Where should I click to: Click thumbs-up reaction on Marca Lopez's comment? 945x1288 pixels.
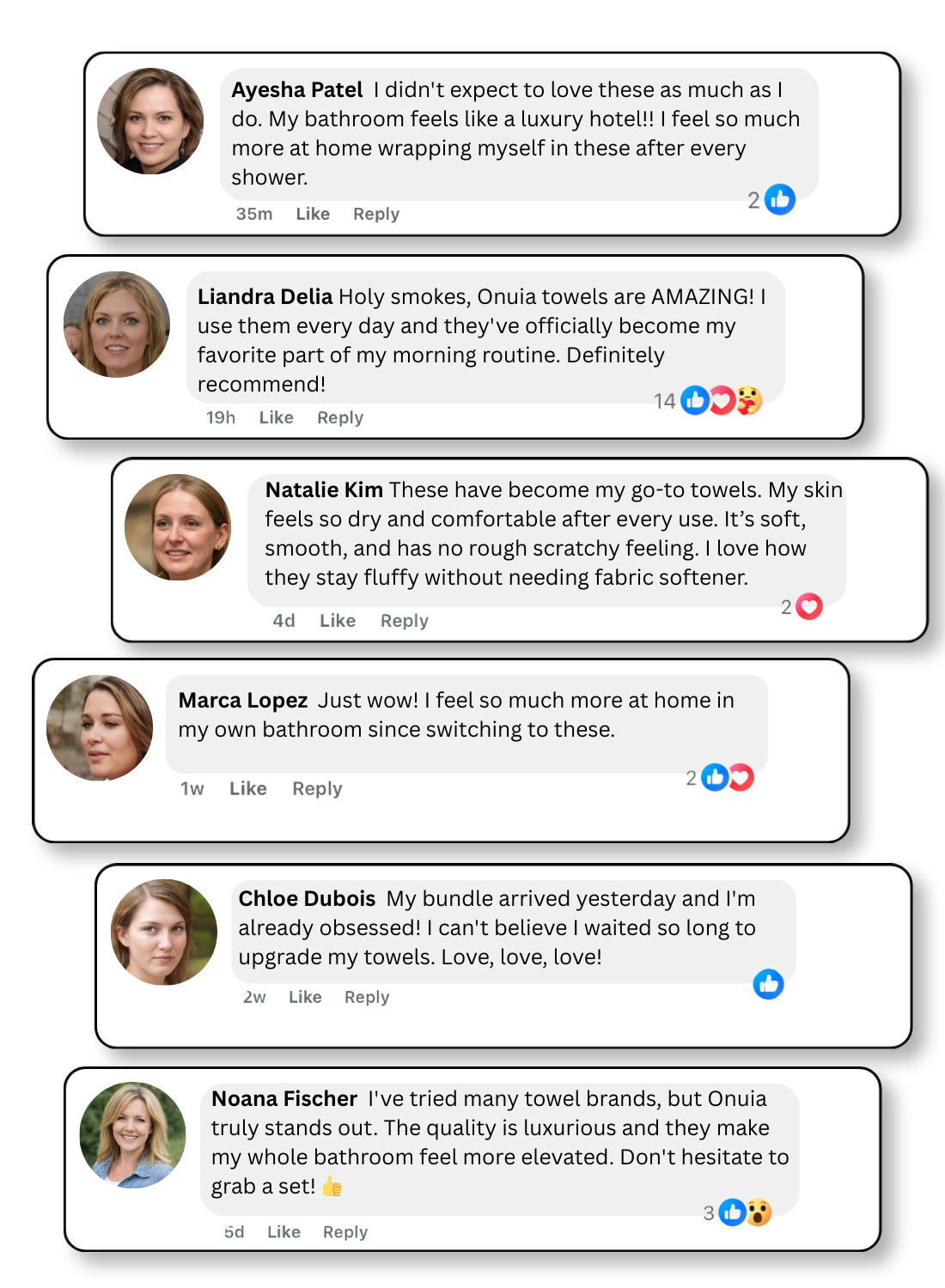click(x=715, y=777)
